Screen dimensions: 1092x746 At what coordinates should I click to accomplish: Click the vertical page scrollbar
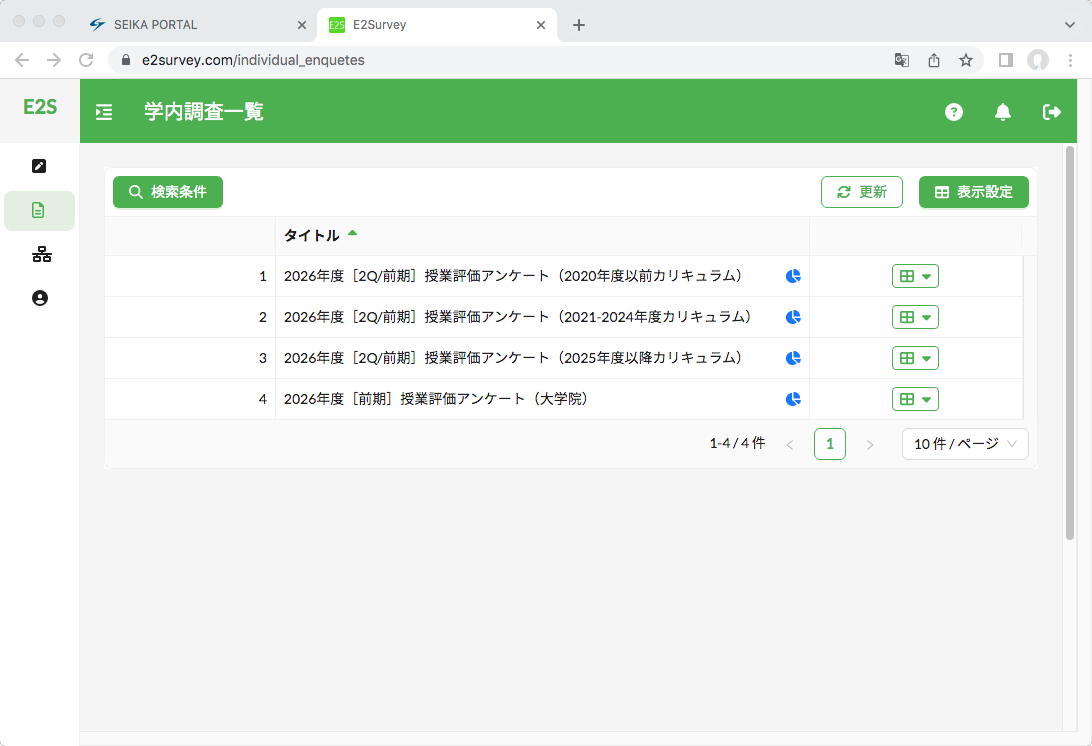coord(1070,343)
